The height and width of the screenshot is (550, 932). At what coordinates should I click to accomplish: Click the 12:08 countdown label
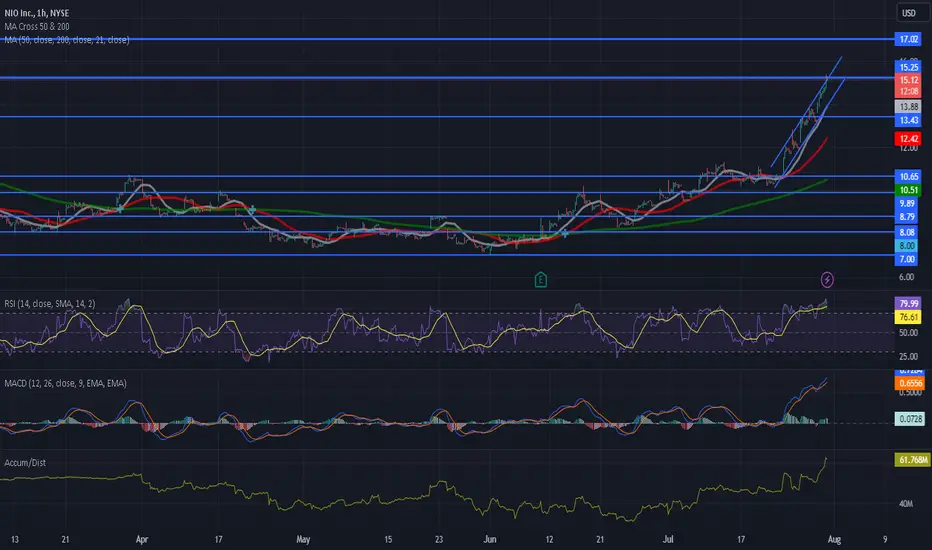coord(909,91)
